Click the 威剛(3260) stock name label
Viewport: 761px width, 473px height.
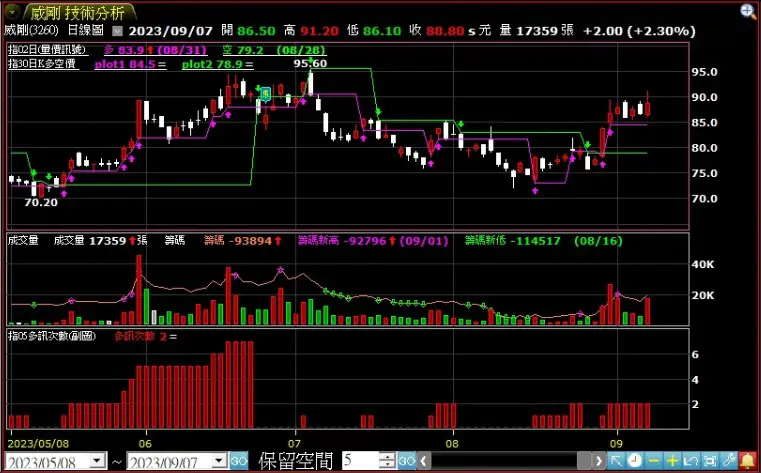(x=31, y=31)
